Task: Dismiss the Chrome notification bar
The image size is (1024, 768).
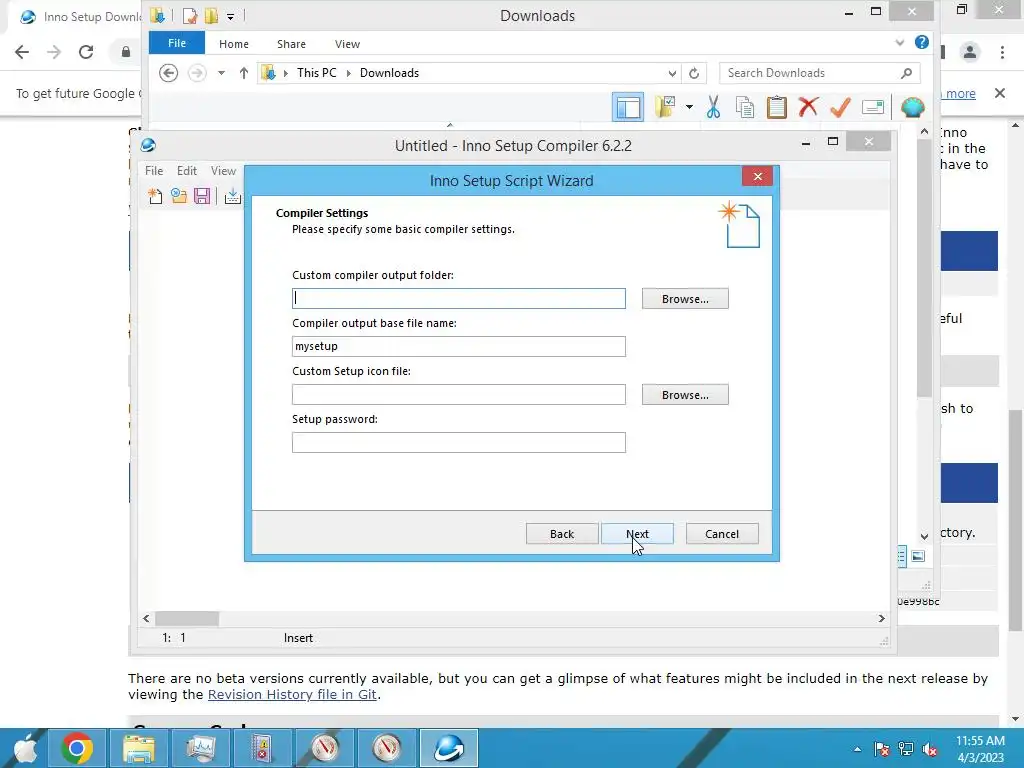Action: (x=1000, y=93)
